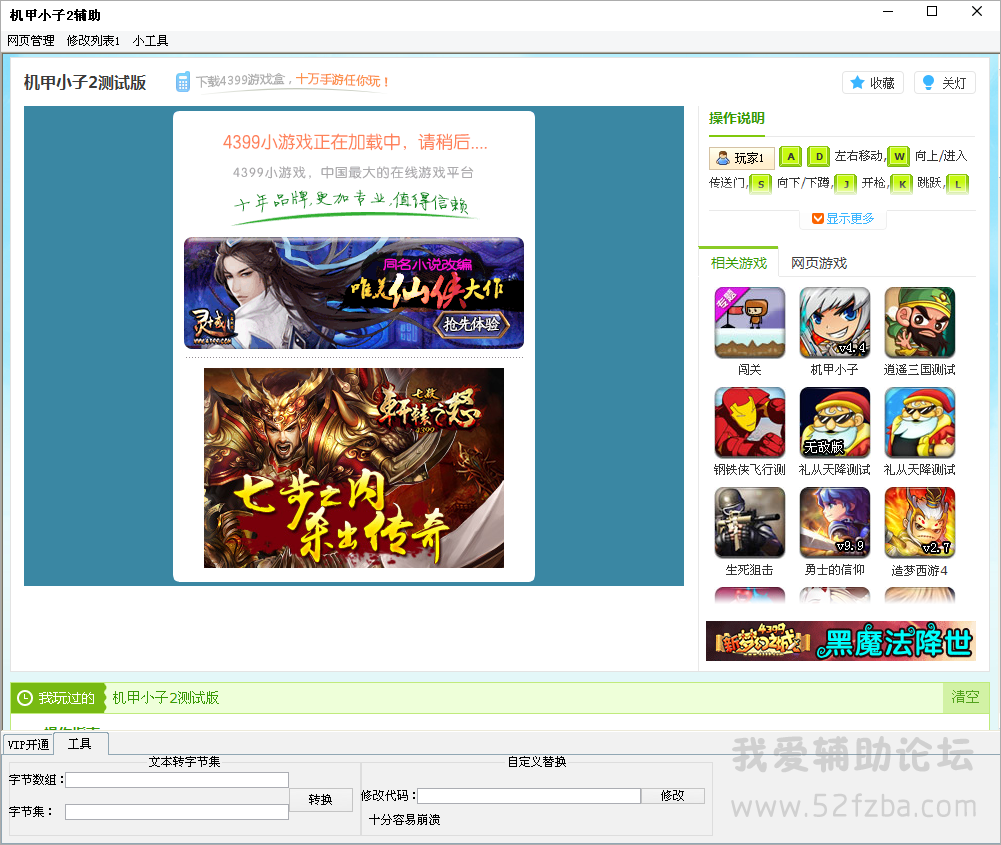Click the S key icon
This screenshot has height=845, width=1001.
[760, 184]
